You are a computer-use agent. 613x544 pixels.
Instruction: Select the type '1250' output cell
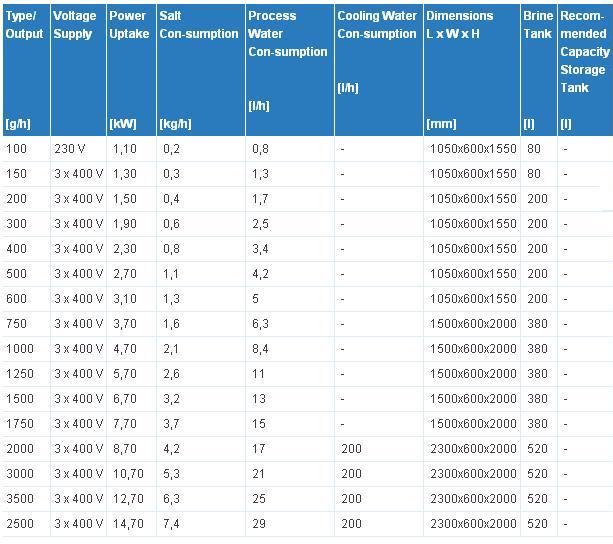point(20,374)
